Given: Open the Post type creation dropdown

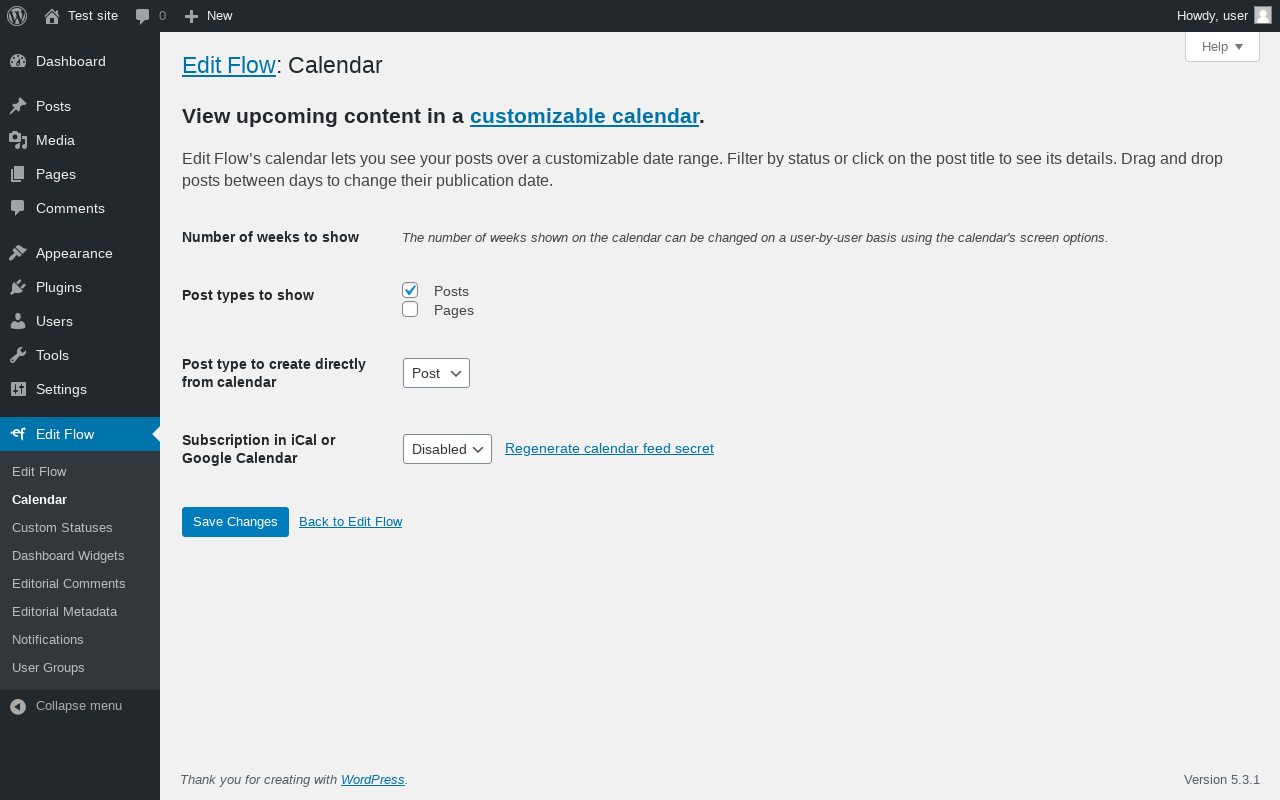Looking at the screenshot, I should click(x=436, y=373).
